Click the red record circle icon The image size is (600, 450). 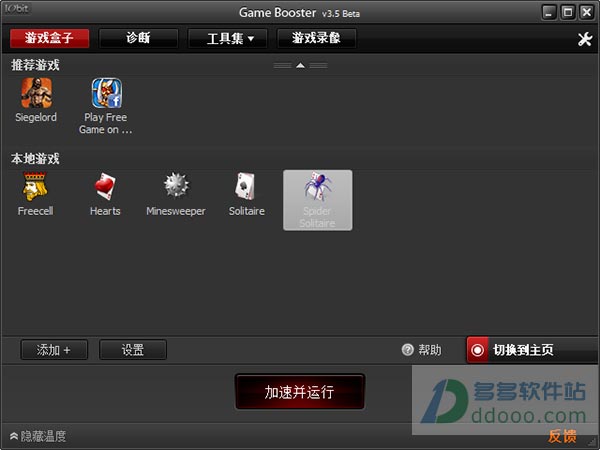pyautogui.click(x=477, y=350)
